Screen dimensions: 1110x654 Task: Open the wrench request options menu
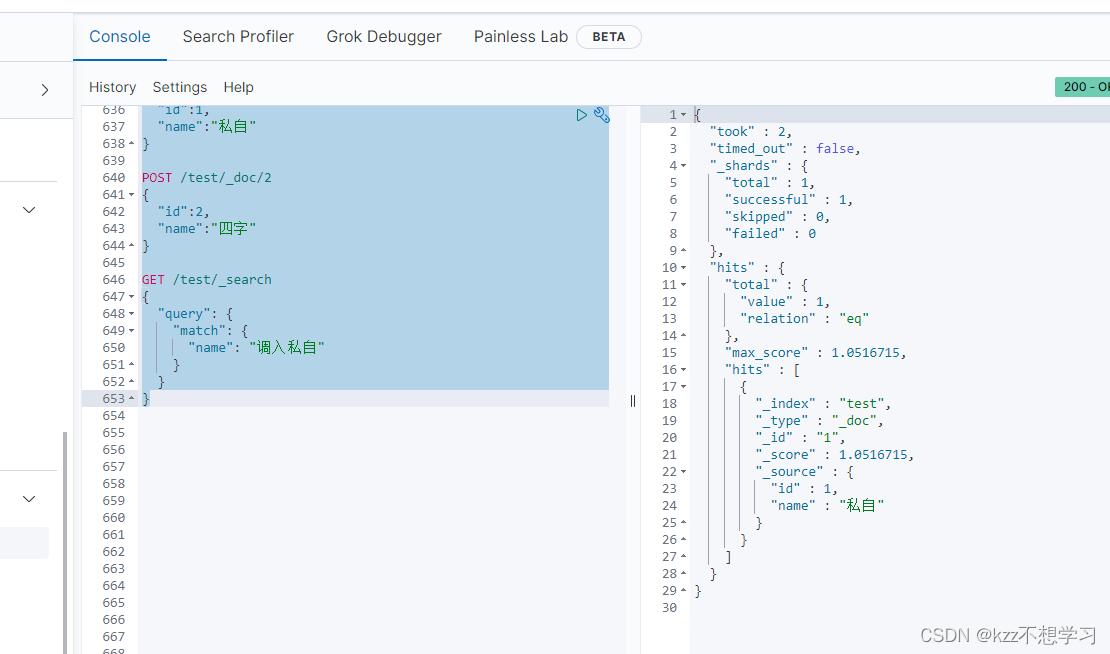point(602,115)
